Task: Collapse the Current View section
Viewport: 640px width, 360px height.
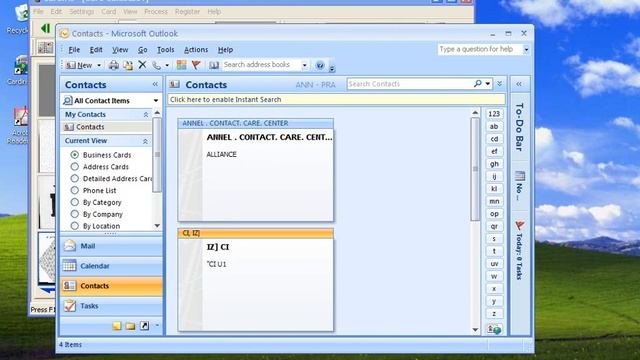Action: coord(145,141)
